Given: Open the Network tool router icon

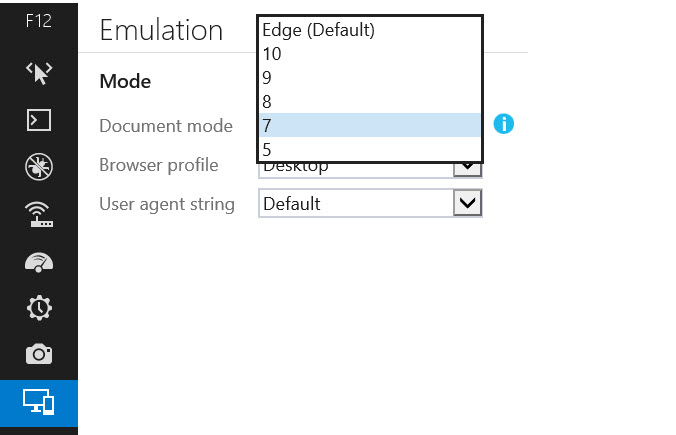Looking at the screenshot, I should point(39,214).
